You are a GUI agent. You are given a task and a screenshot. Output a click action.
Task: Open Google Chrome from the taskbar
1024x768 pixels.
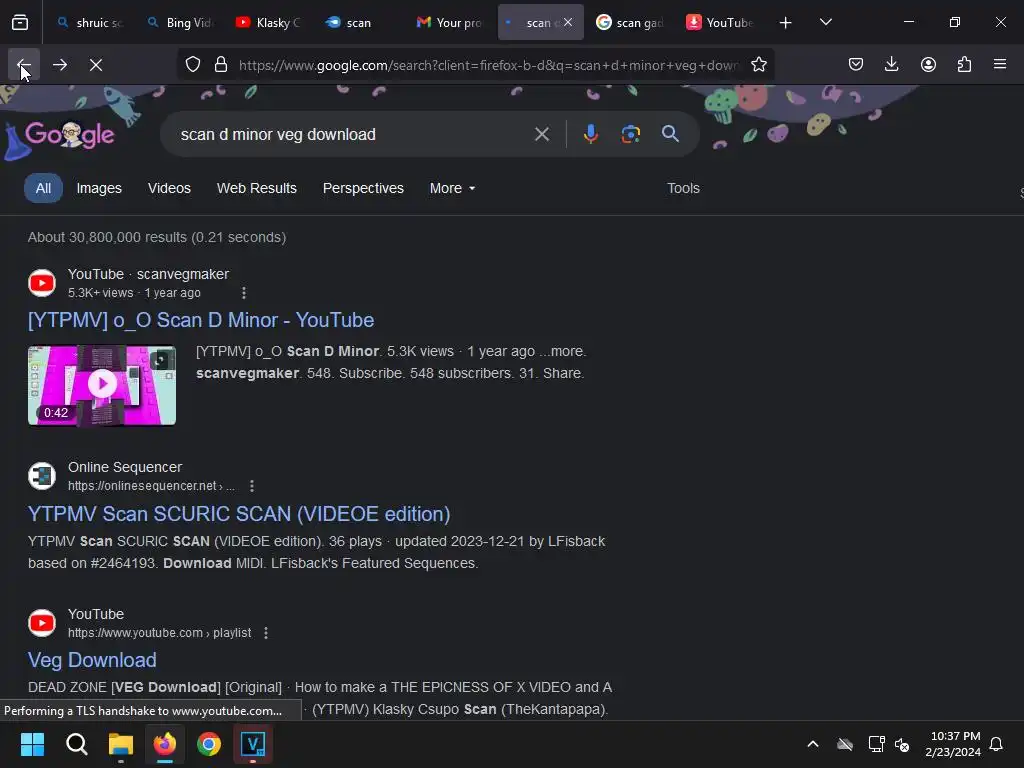209,744
